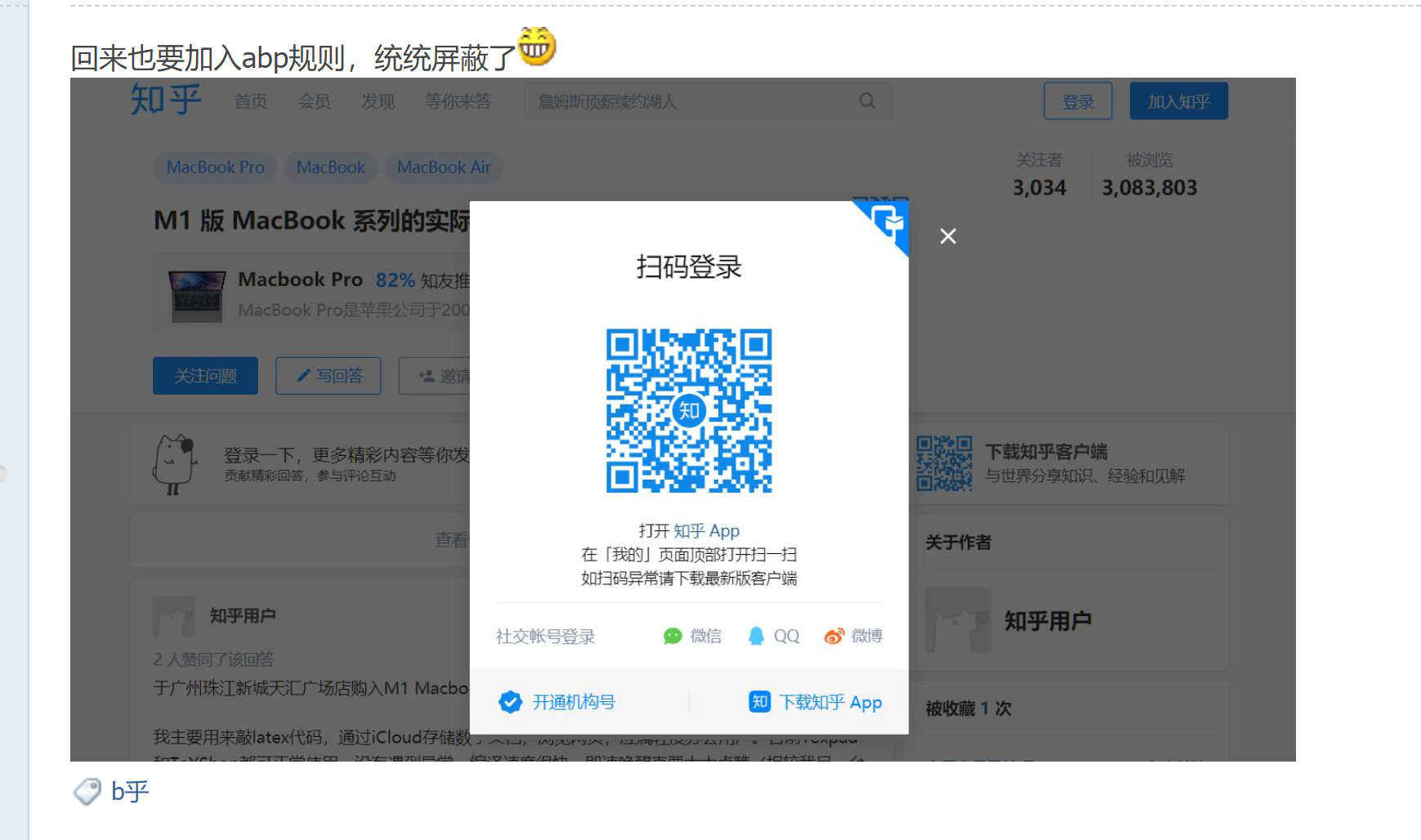The width and height of the screenshot is (1421, 840).
Task: Open the 首页 nav item
Action: coord(251,101)
